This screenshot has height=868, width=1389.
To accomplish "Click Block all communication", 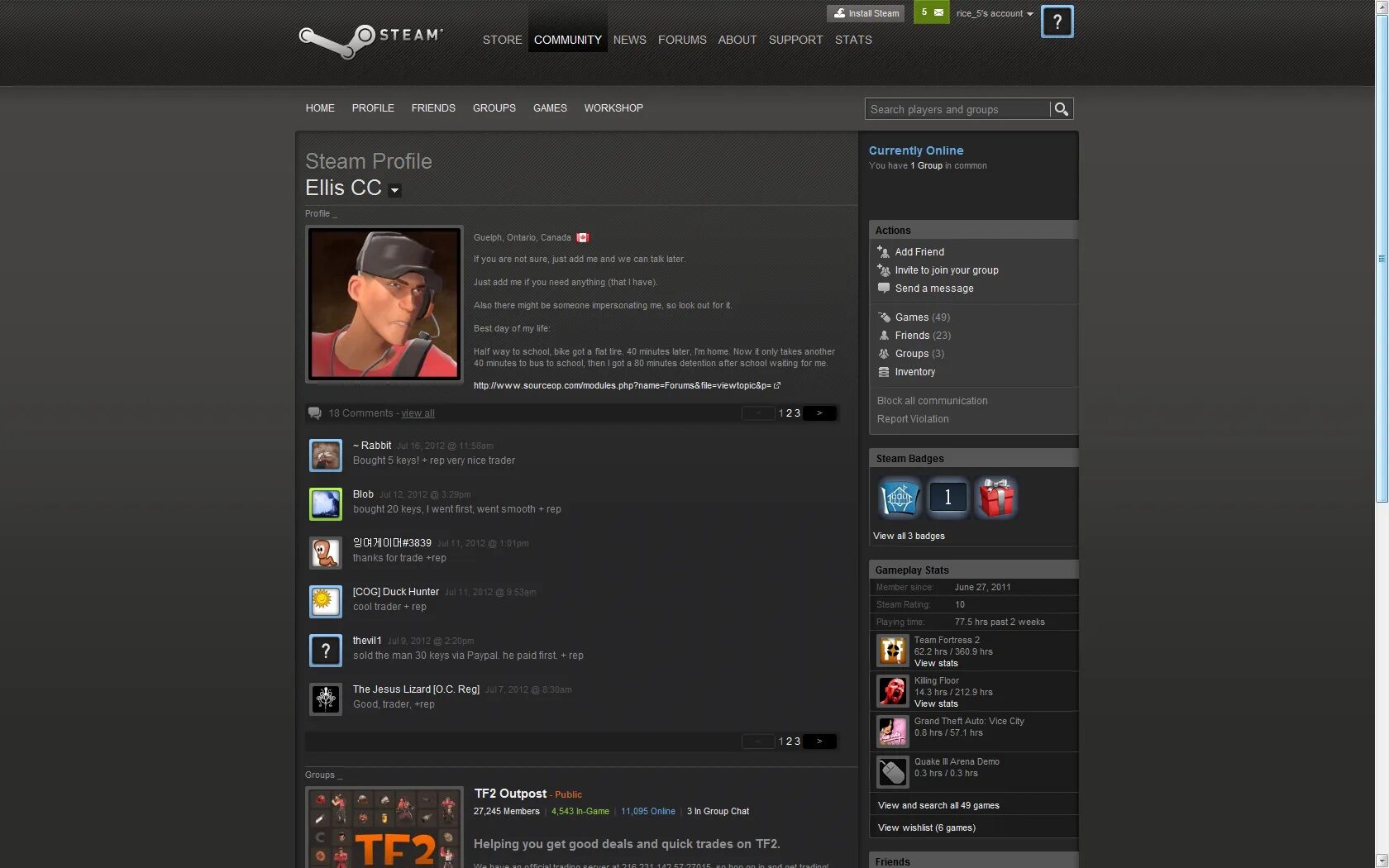I will point(932,401).
